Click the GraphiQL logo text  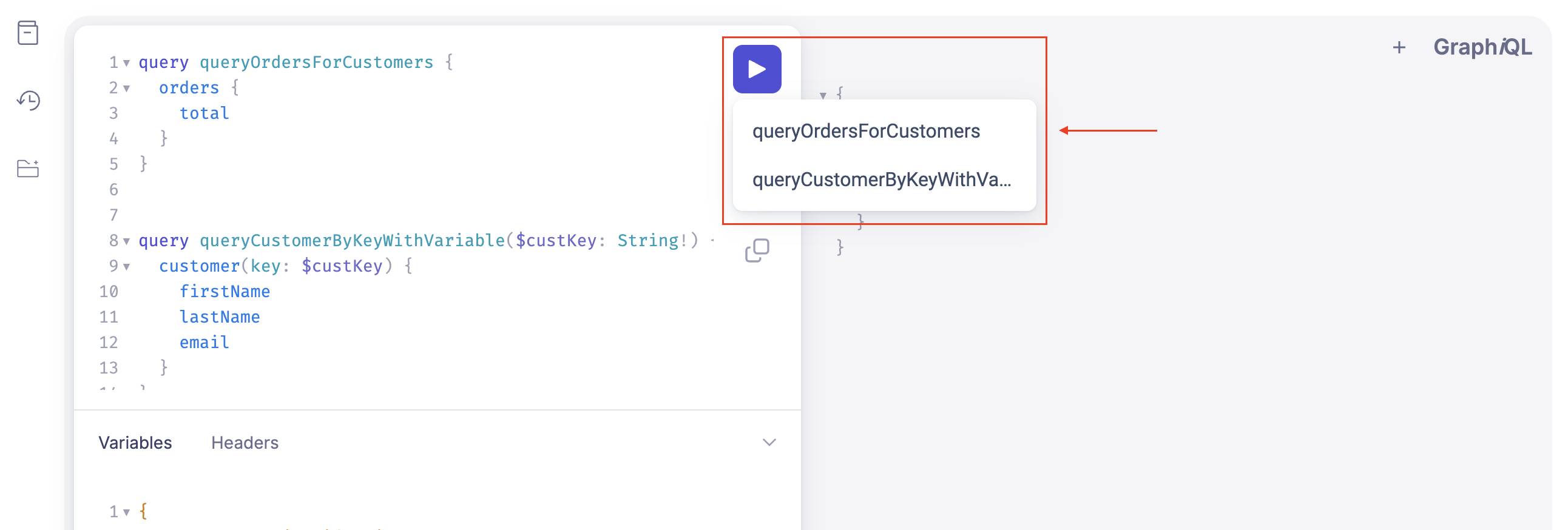click(1482, 47)
